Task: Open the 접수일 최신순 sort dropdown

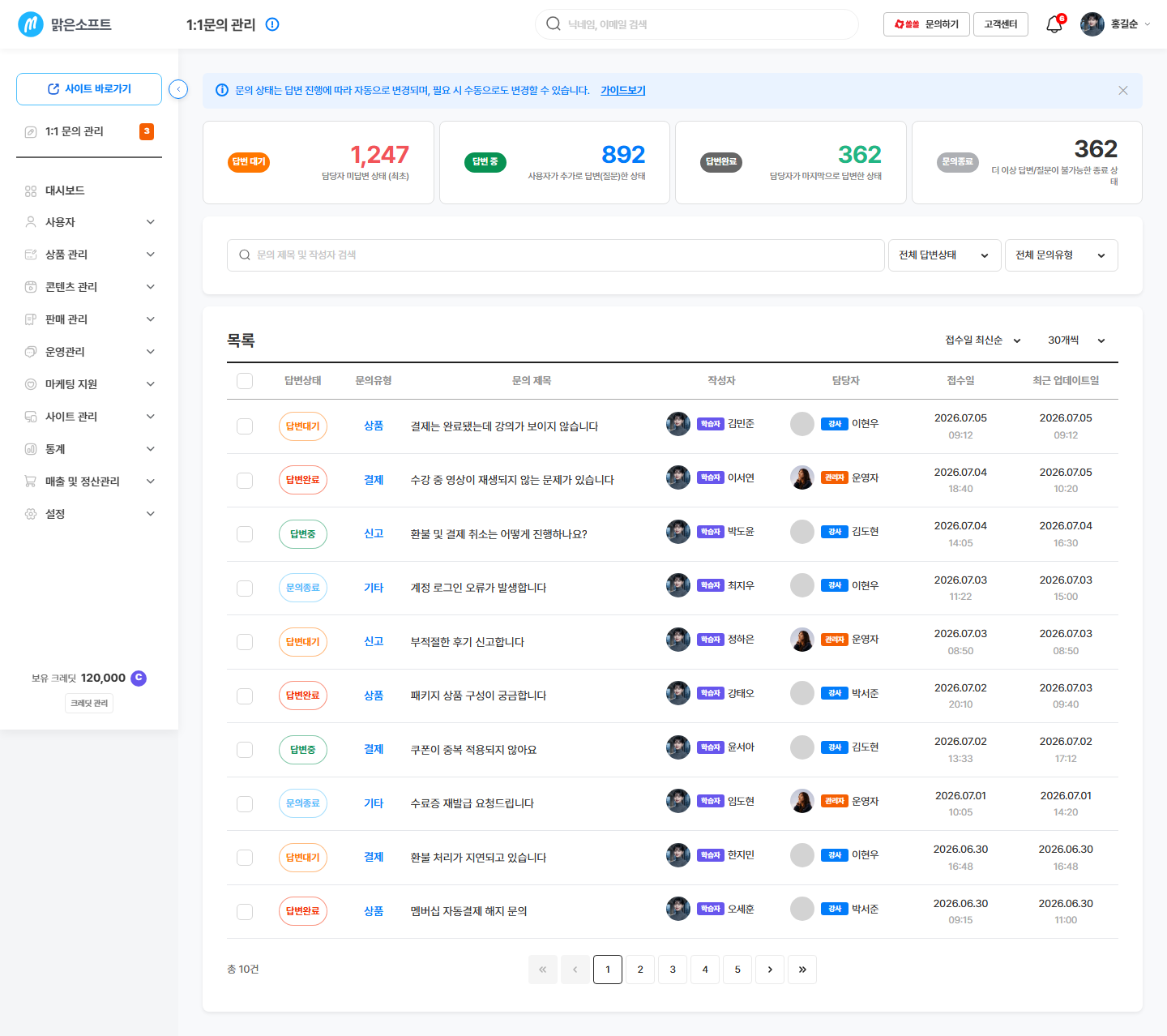Action: [x=983, y=340]
